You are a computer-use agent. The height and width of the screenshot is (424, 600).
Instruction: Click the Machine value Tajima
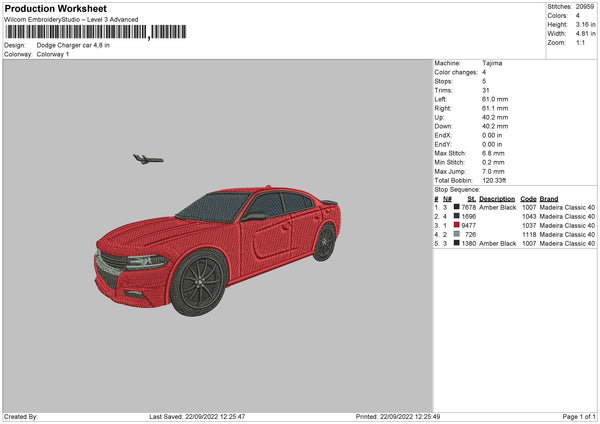point(492,63)
